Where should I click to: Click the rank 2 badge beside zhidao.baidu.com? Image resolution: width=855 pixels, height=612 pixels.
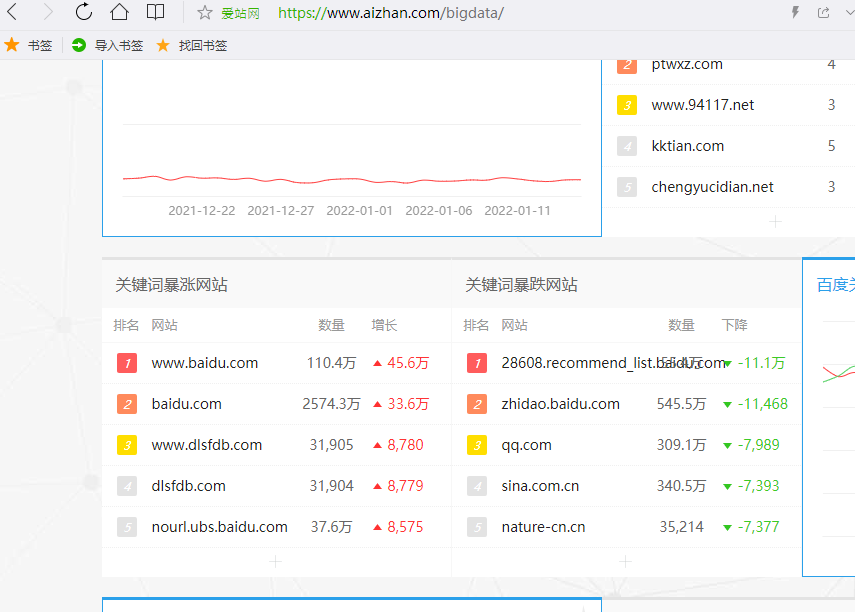477,404
